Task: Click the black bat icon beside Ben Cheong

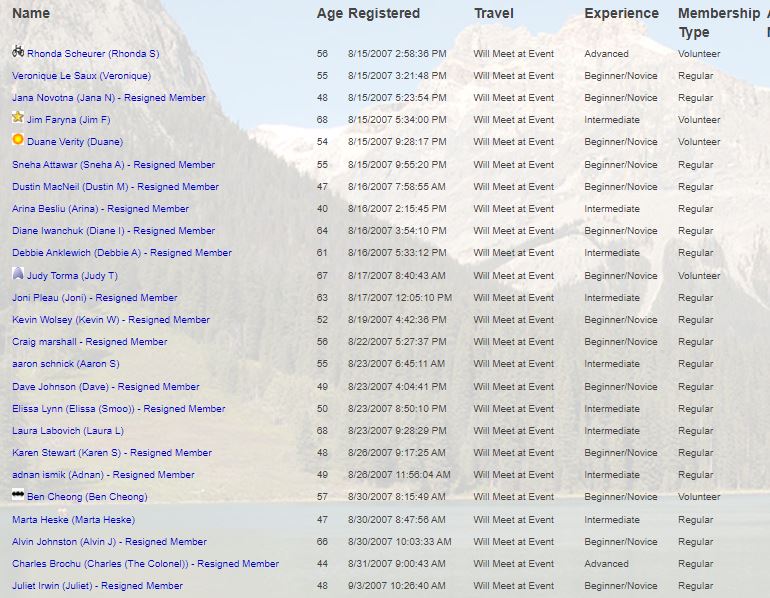Action: point(18,495)
